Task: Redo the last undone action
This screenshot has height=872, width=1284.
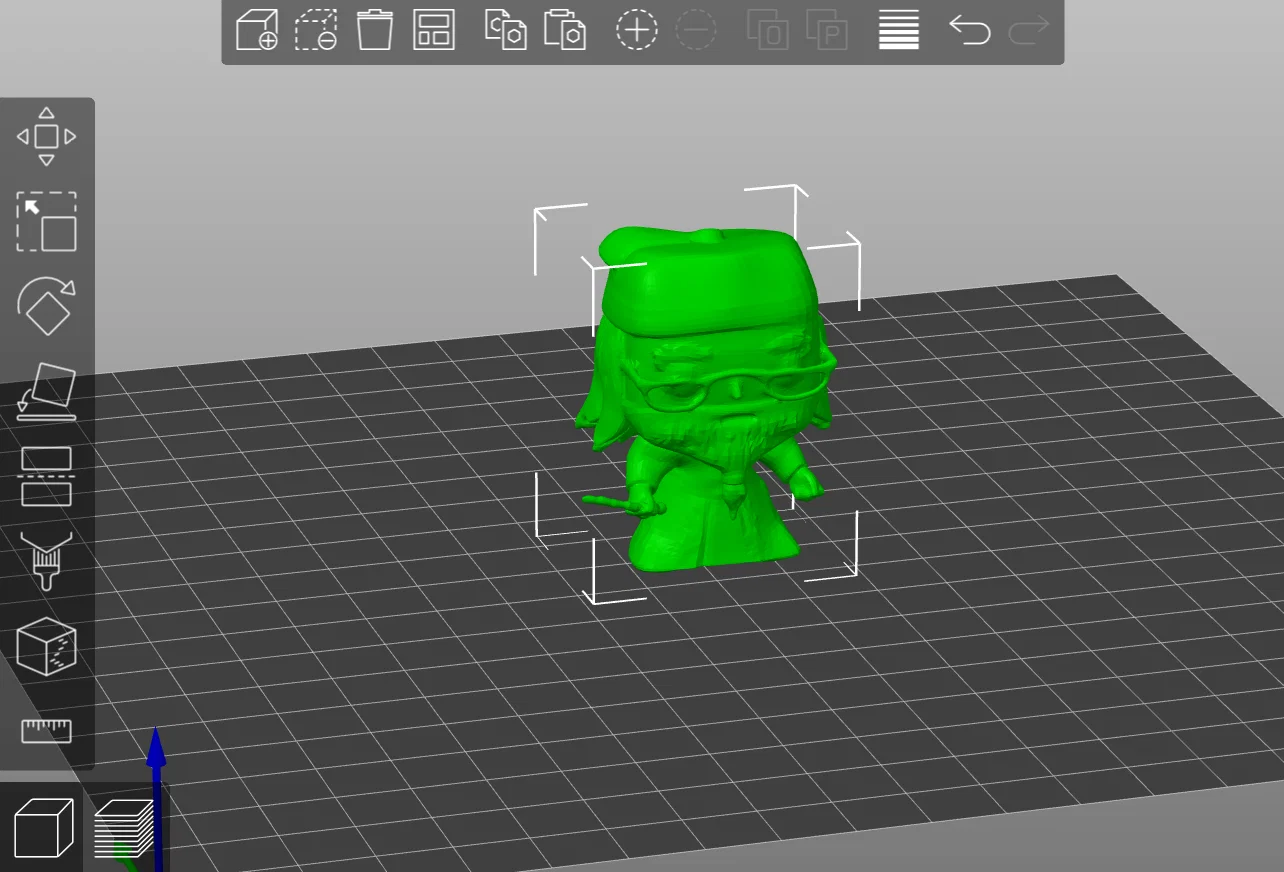Action: (1029, 30)
